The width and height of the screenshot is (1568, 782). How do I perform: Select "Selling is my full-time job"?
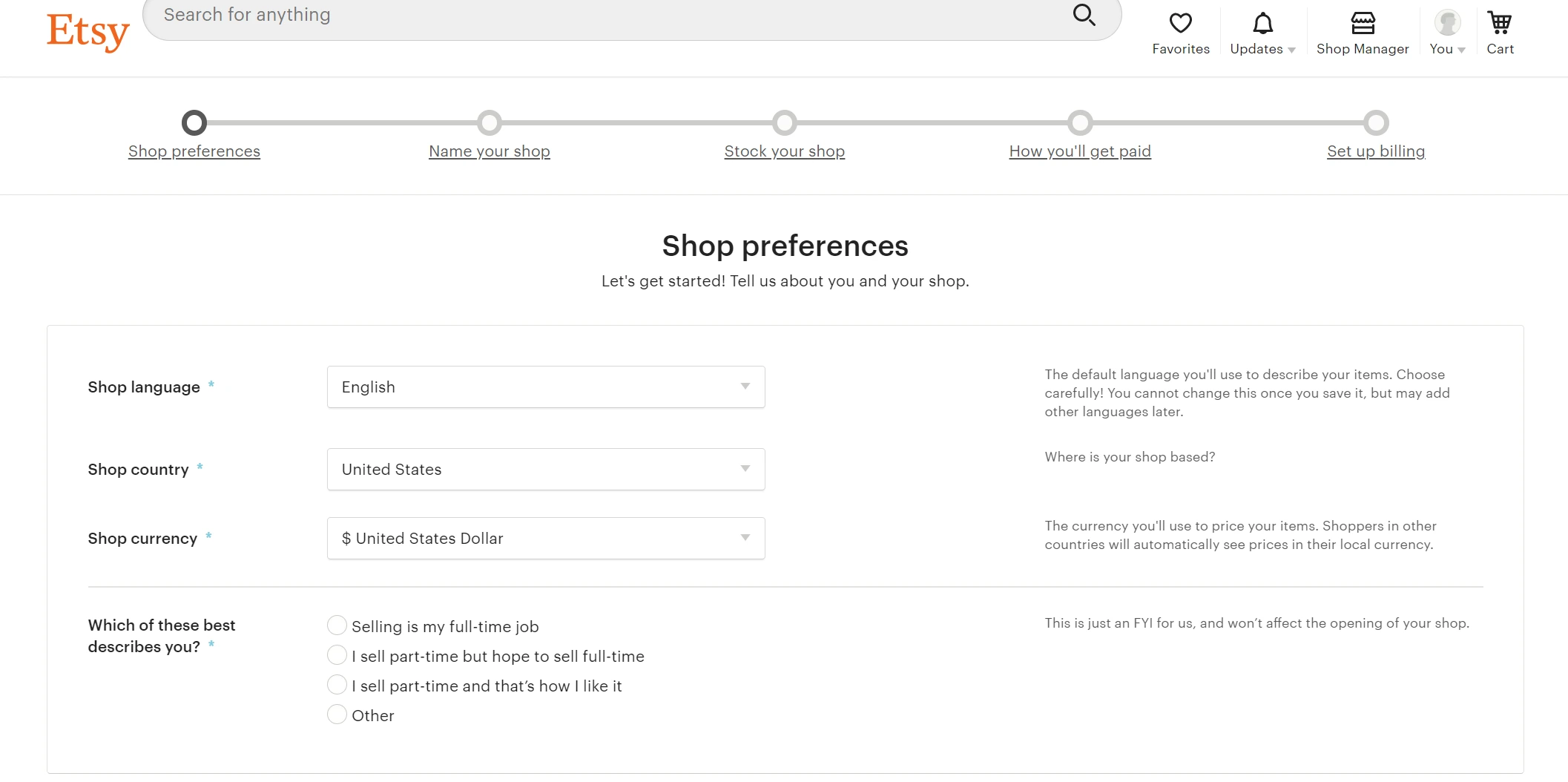pos(337,625)
